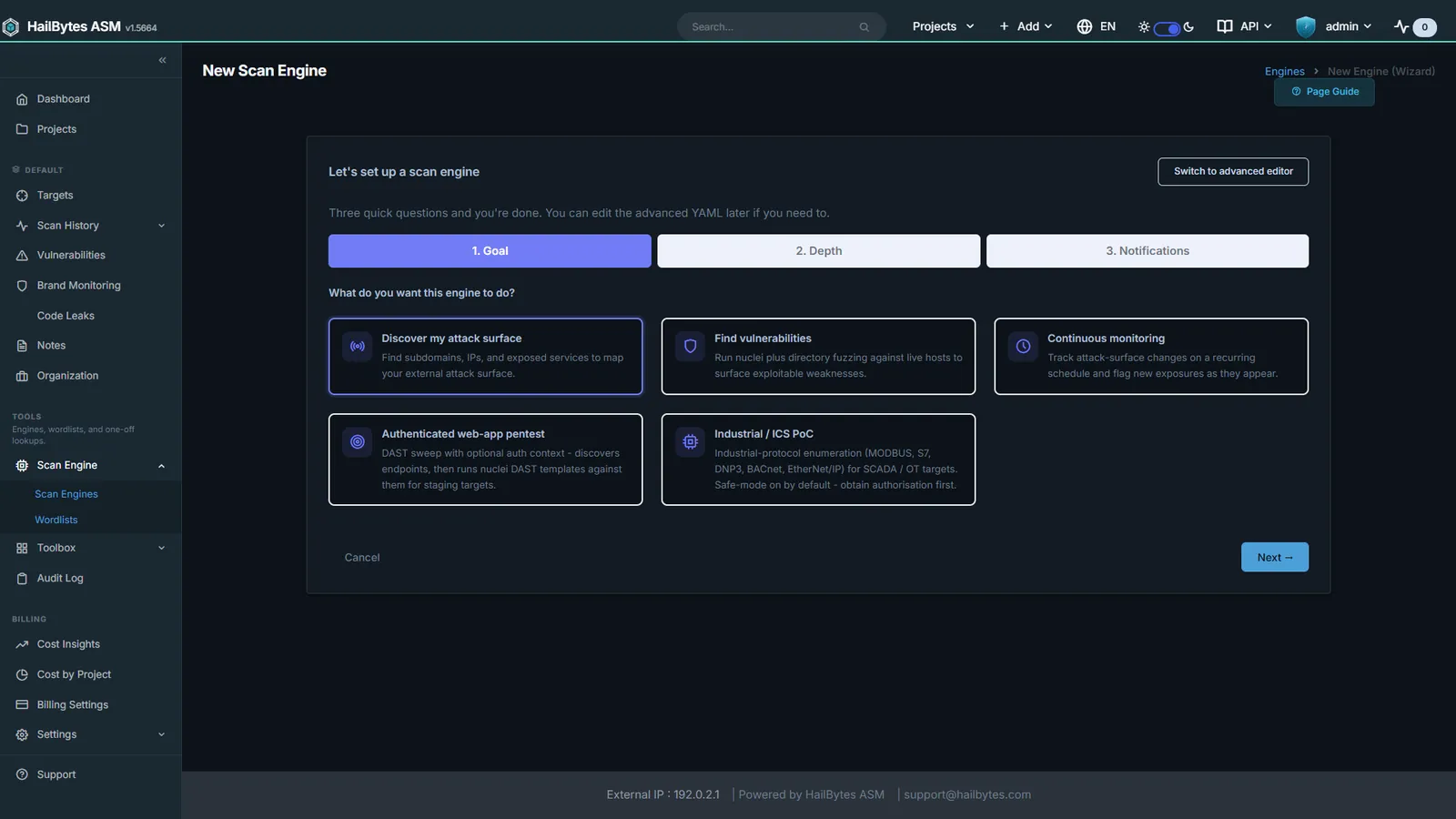Click the Industrial / ICS chip icon

tap(691, 442)
